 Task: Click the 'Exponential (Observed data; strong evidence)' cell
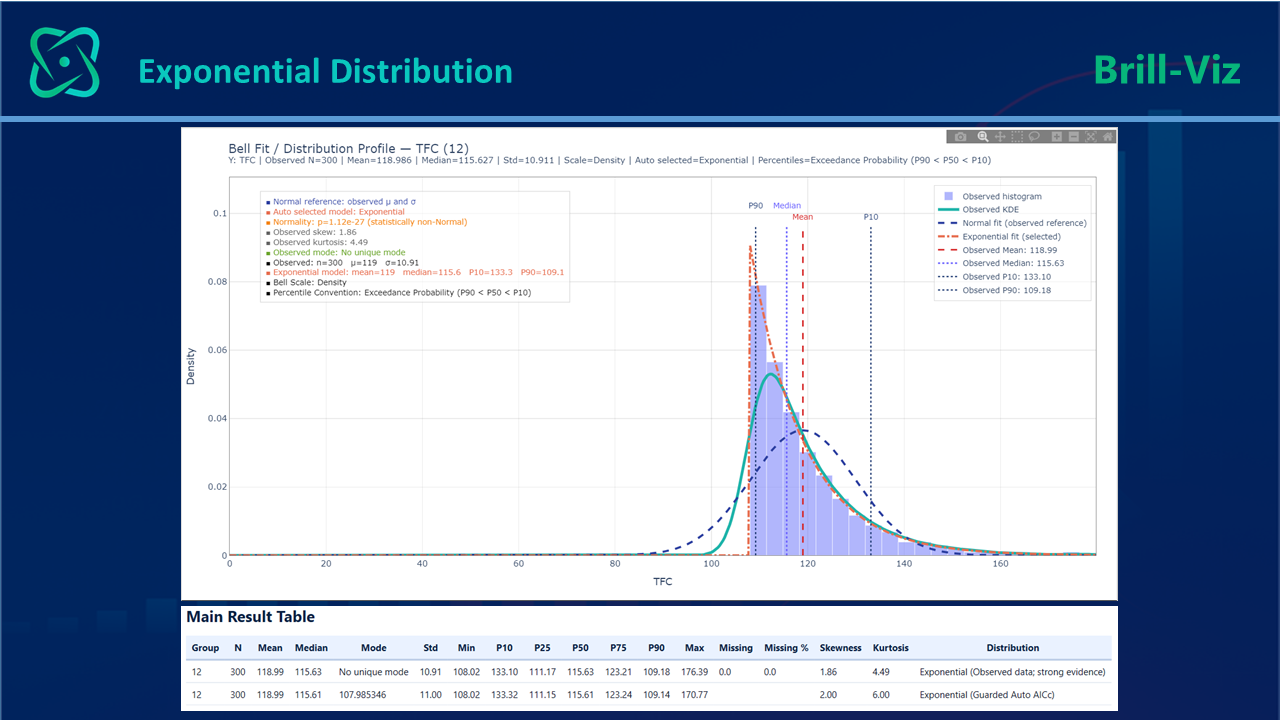(1012, 672)
